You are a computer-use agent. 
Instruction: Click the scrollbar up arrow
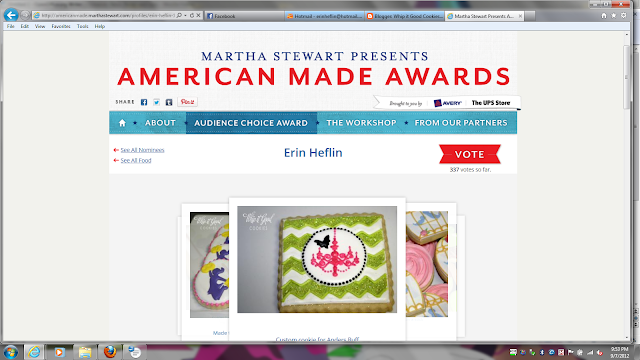tap(627, 35)
